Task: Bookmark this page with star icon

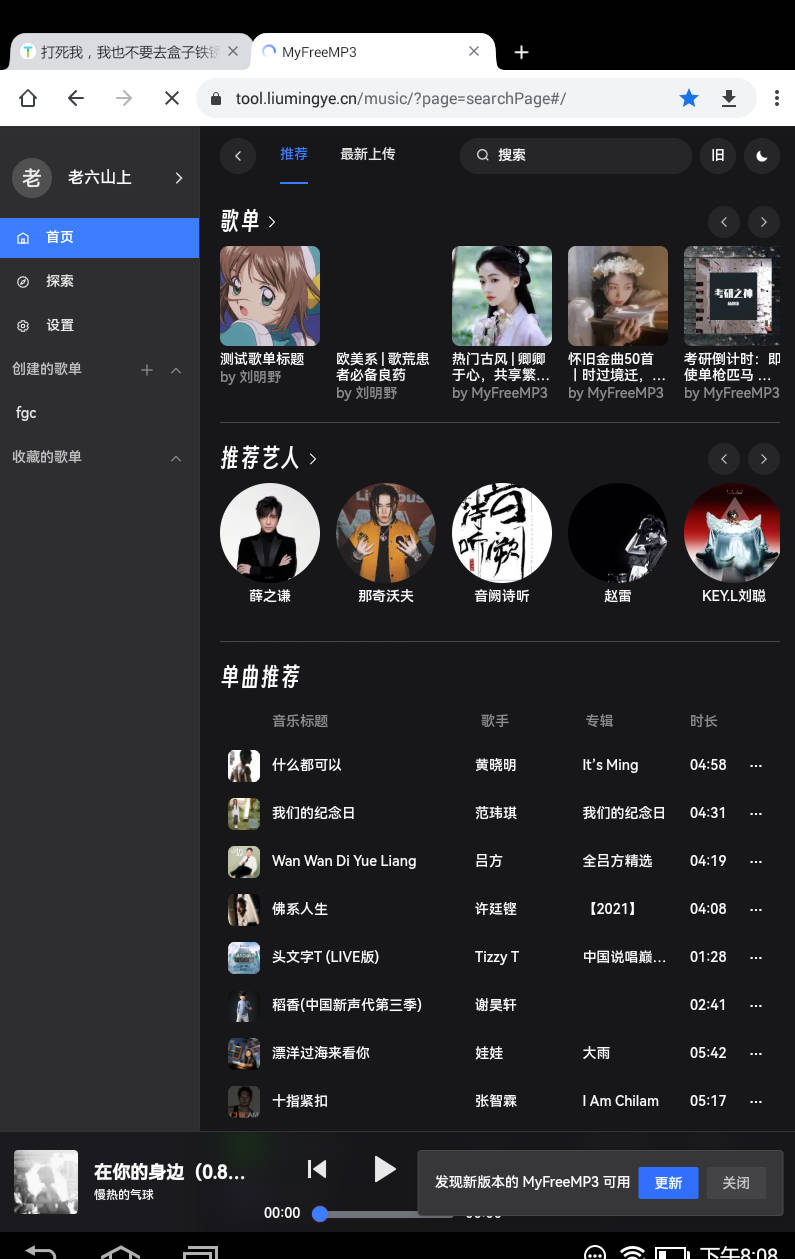Action: pos(689,98)
